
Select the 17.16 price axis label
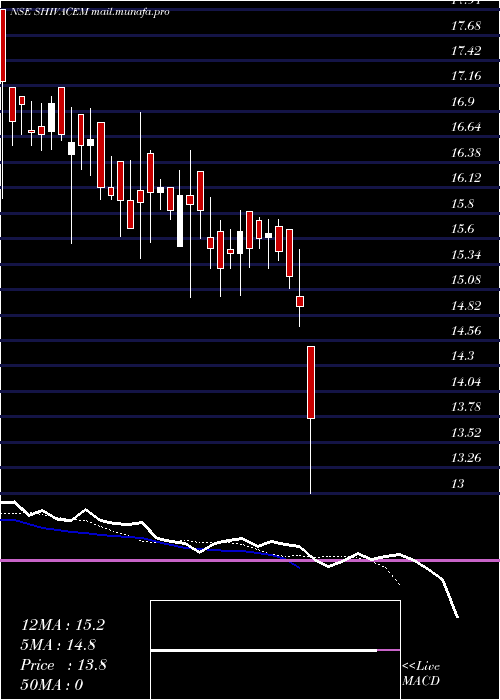[x=466, y=76]
